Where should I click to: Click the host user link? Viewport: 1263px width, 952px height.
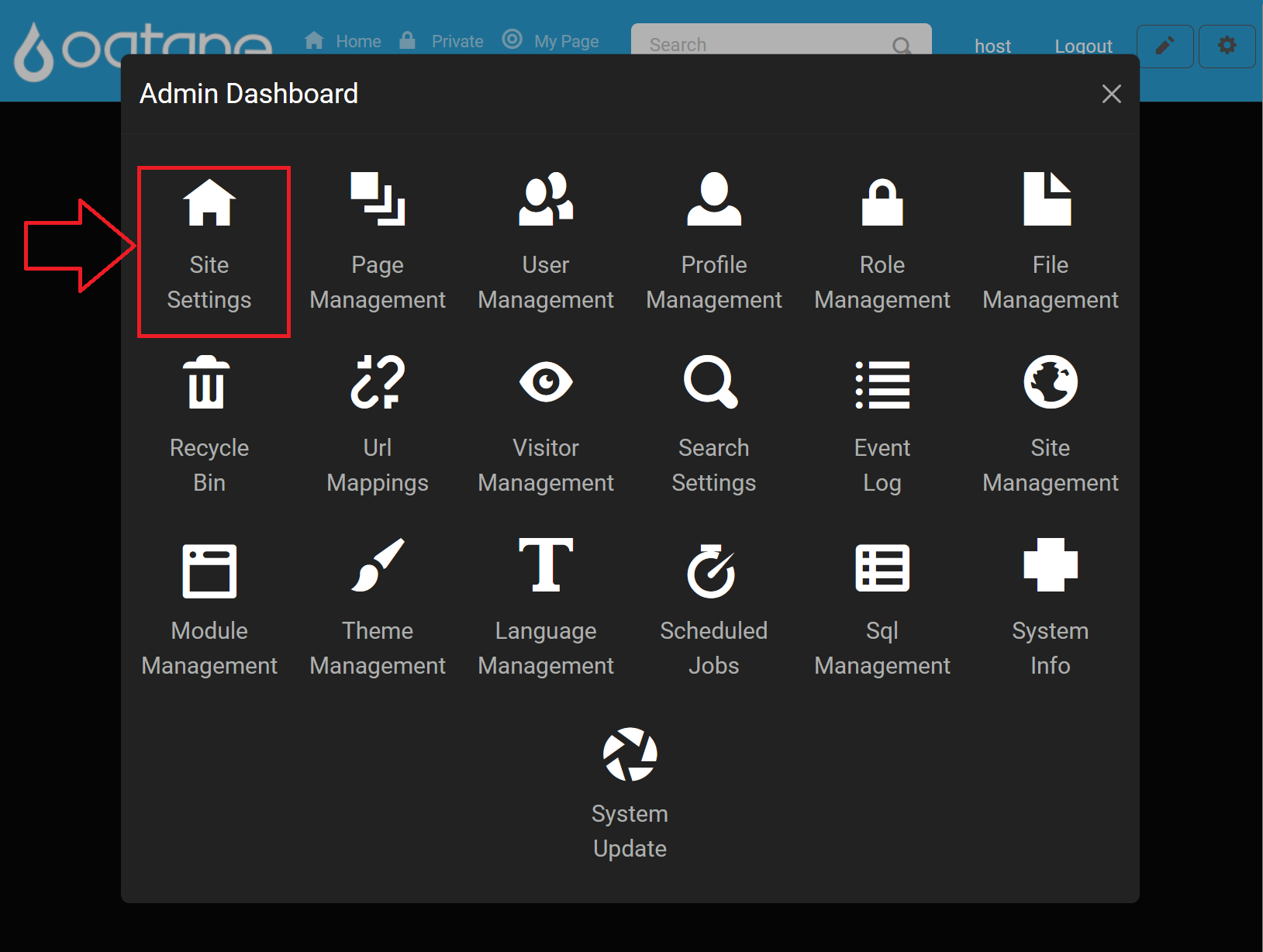click(992, 47)
